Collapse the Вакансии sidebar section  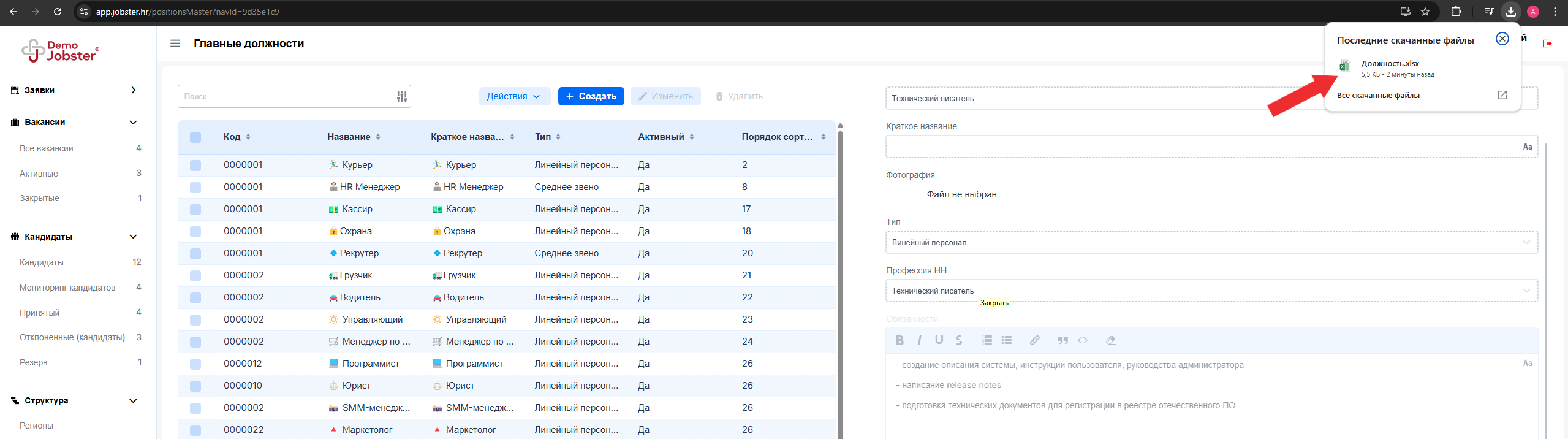point(133,122)
